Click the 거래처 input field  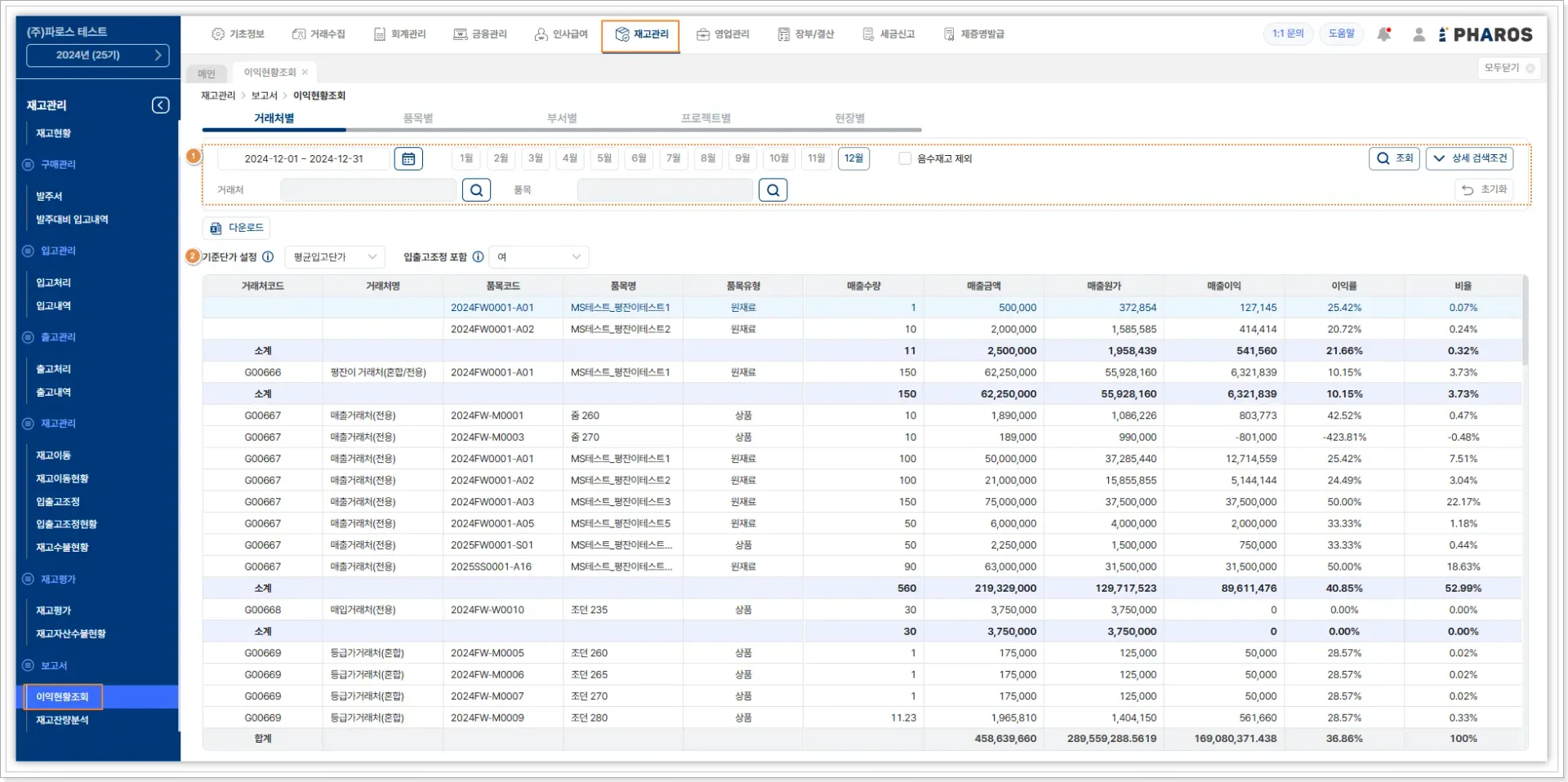pyautogui.click(x=367, y=190)
